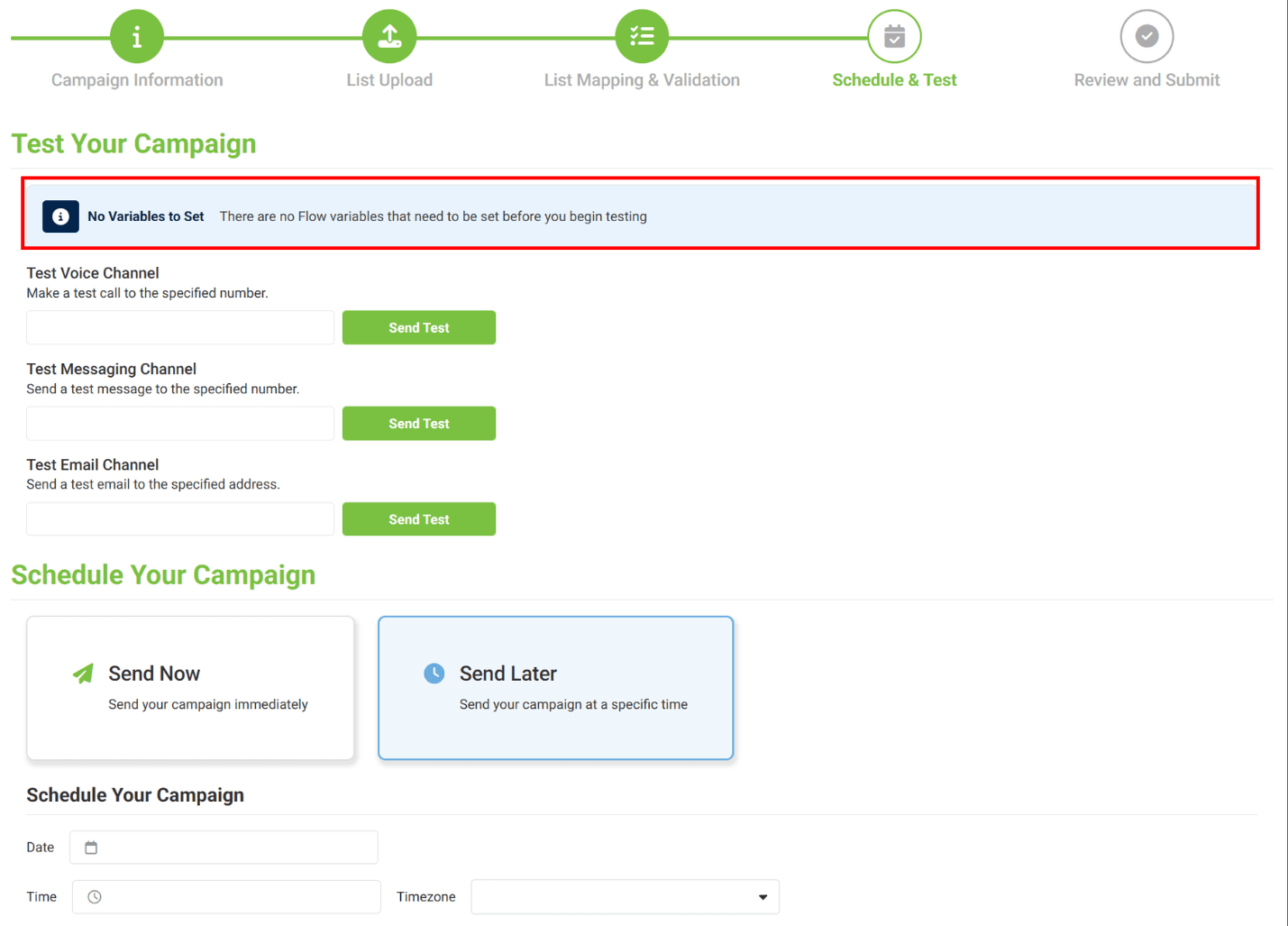Click the Review and Submit step label
1288x926 pixels.
coord(1146,80)
